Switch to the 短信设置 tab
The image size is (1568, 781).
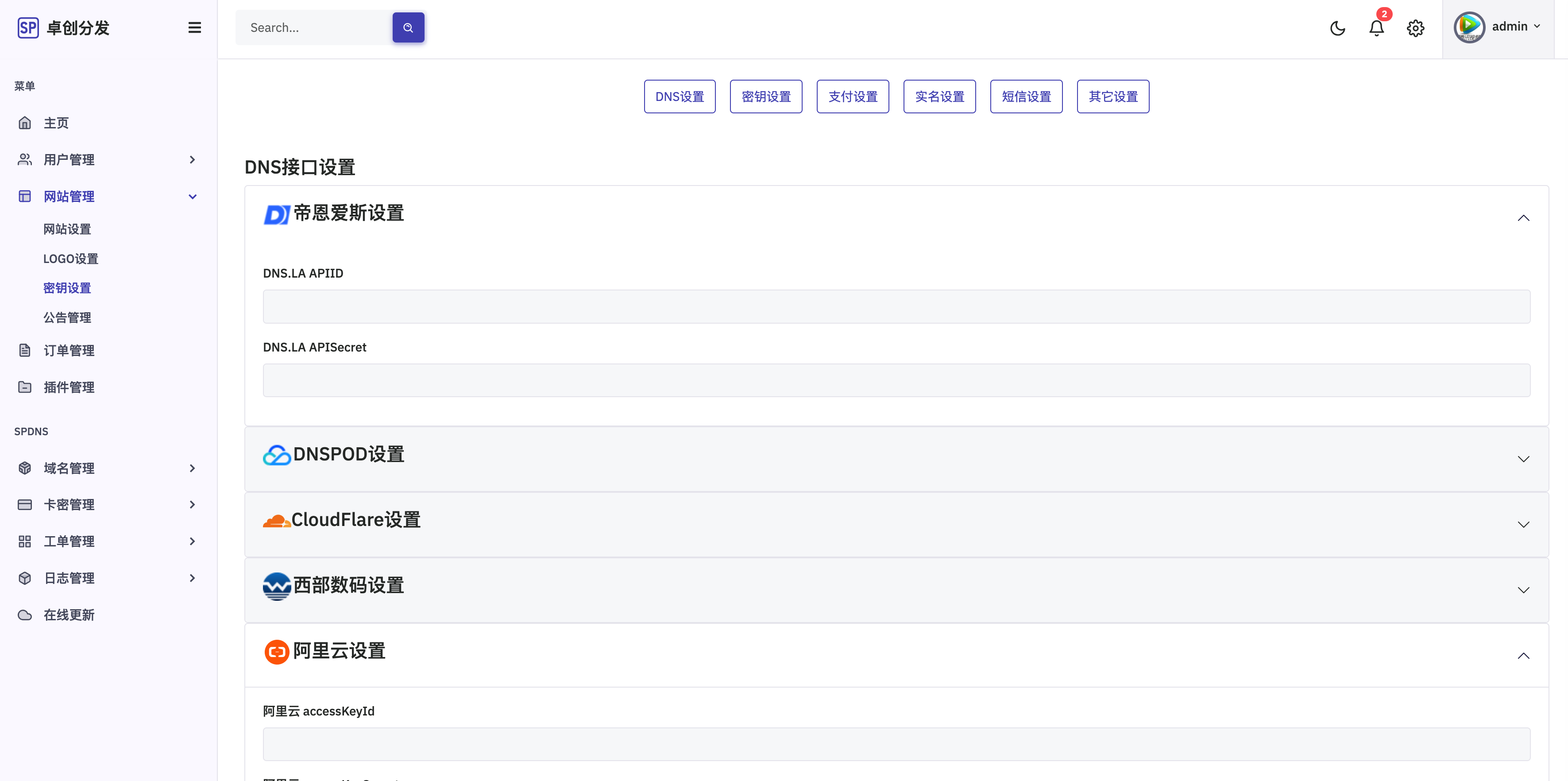coord(1026,96)
